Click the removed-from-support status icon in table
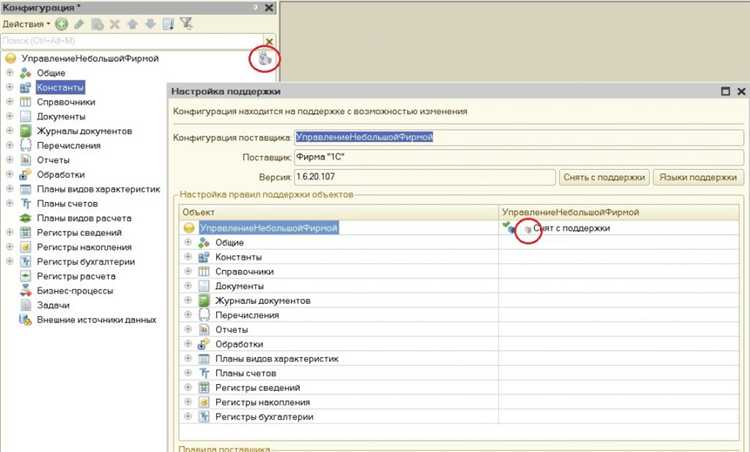750x452 pixels. [526, 228]
